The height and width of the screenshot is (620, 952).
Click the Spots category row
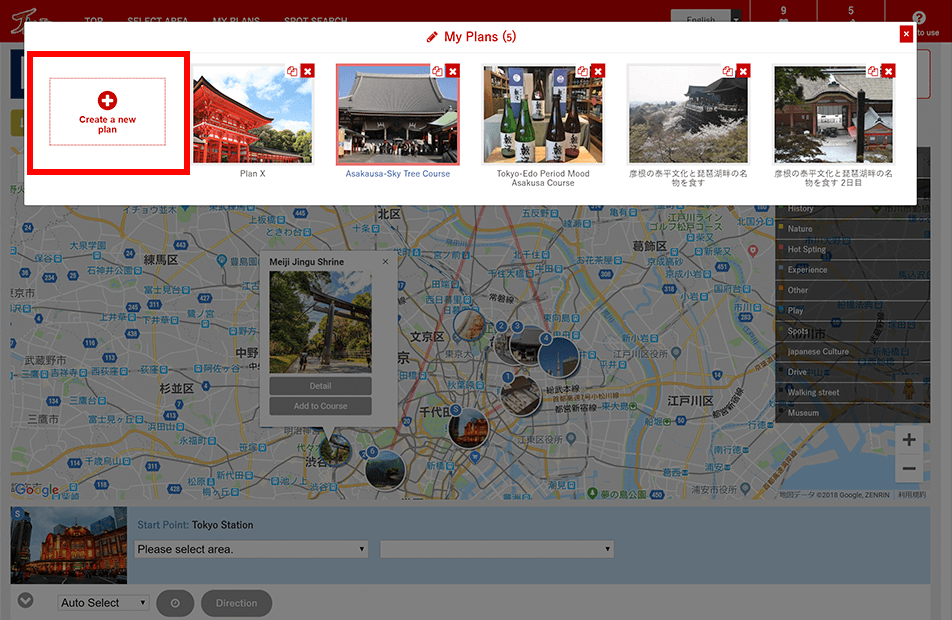pos(852,331)
